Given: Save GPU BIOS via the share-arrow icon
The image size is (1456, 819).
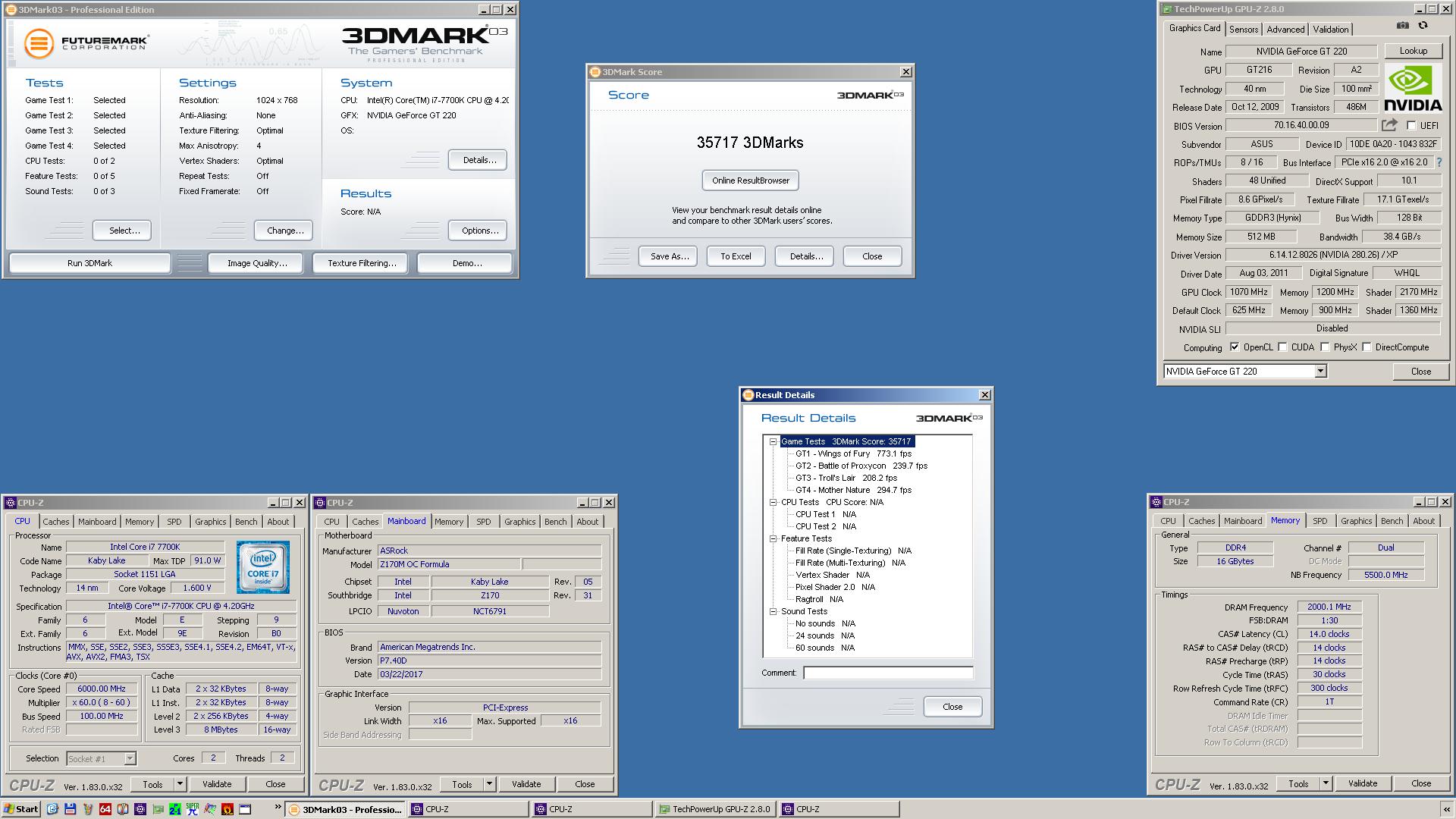Looking at the screenshot, I should 1389,125.
